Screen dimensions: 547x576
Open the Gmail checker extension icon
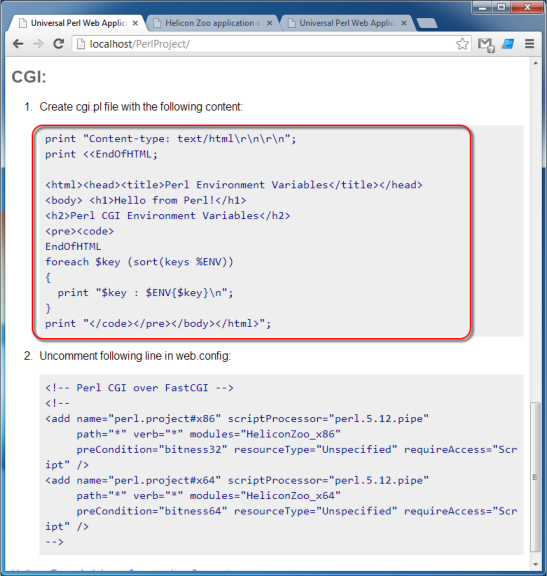486,45
